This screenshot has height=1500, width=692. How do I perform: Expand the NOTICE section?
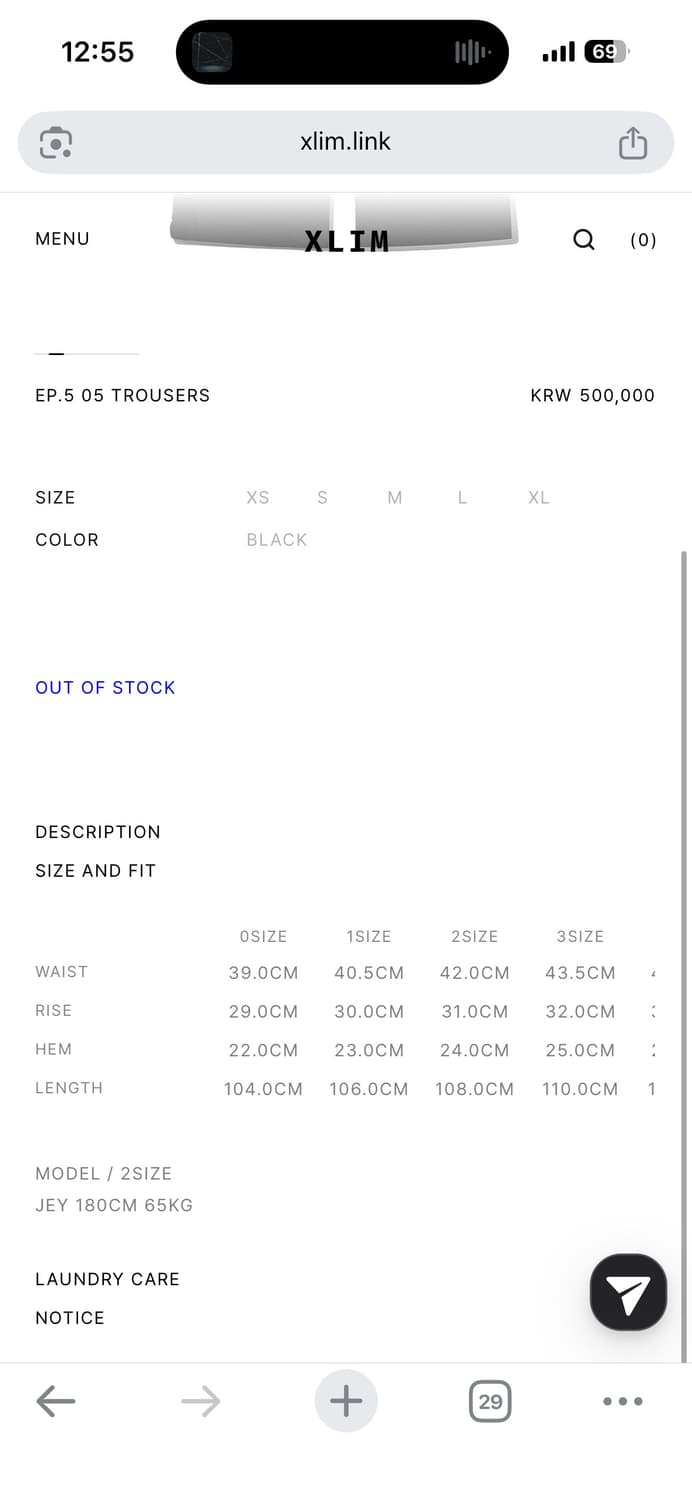click(70, 1318)
